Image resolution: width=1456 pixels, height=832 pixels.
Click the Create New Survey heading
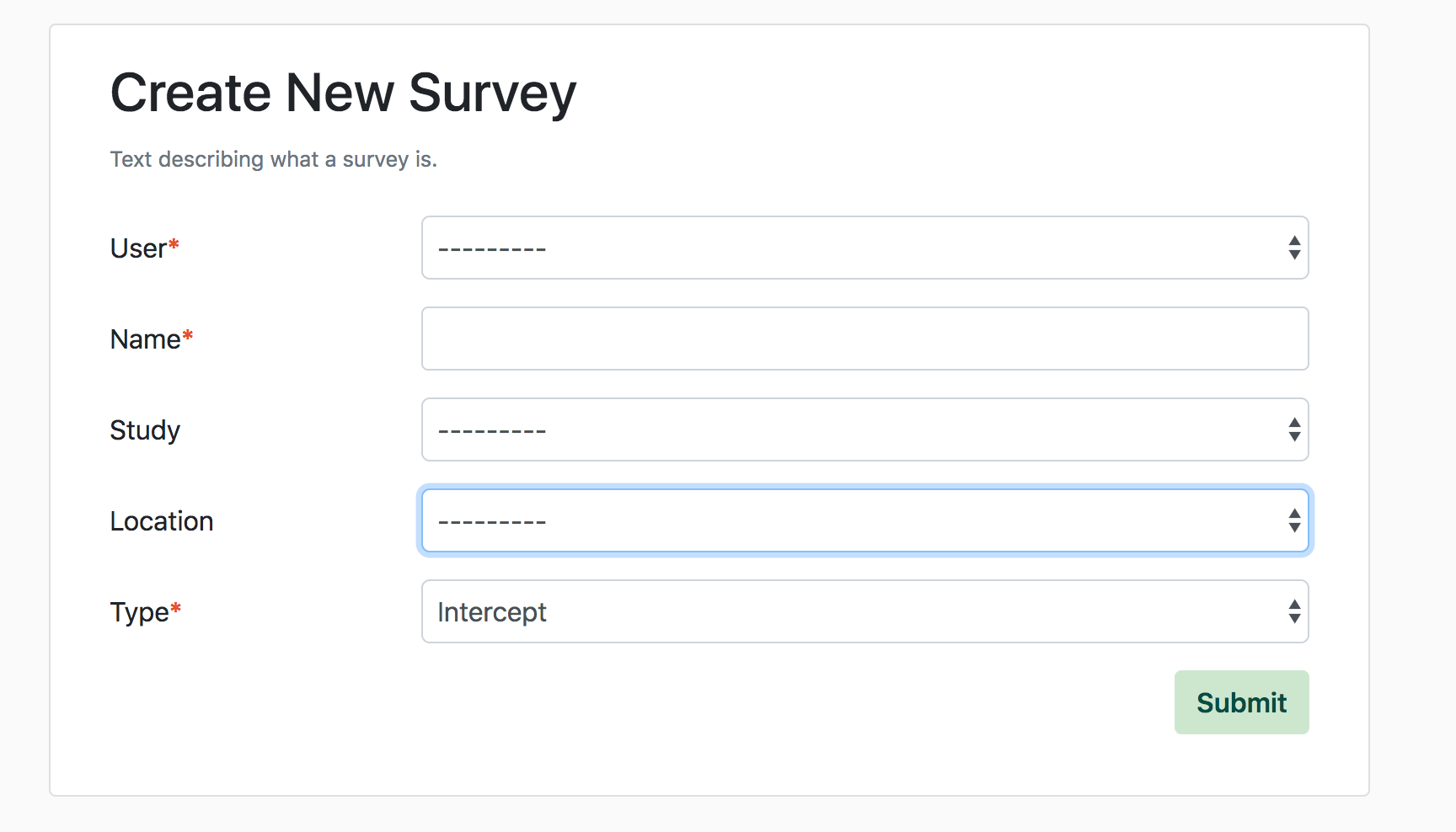[343, 93]
